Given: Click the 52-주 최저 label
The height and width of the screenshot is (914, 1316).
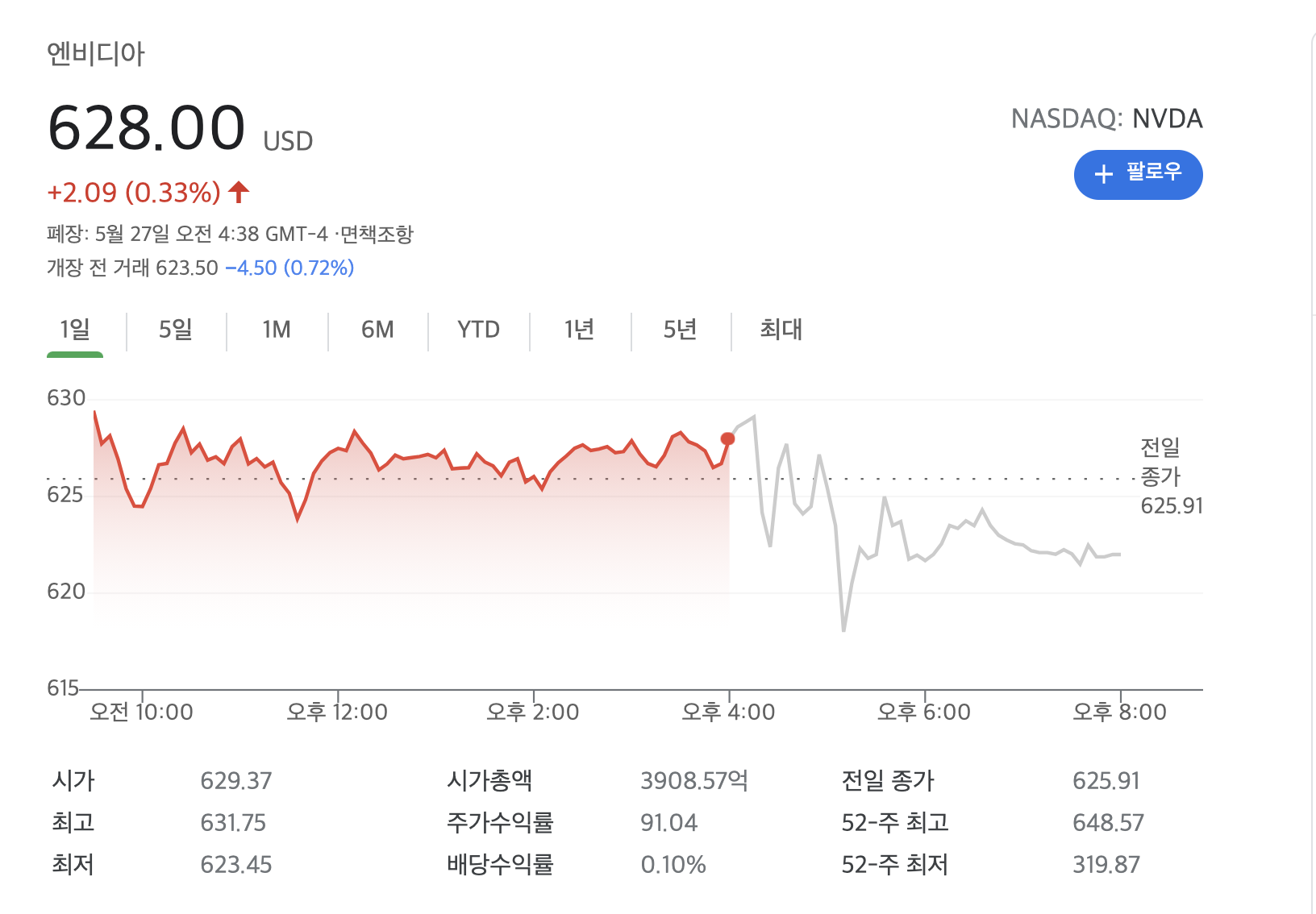Looking at the screenshot, I should click(895, 864).
